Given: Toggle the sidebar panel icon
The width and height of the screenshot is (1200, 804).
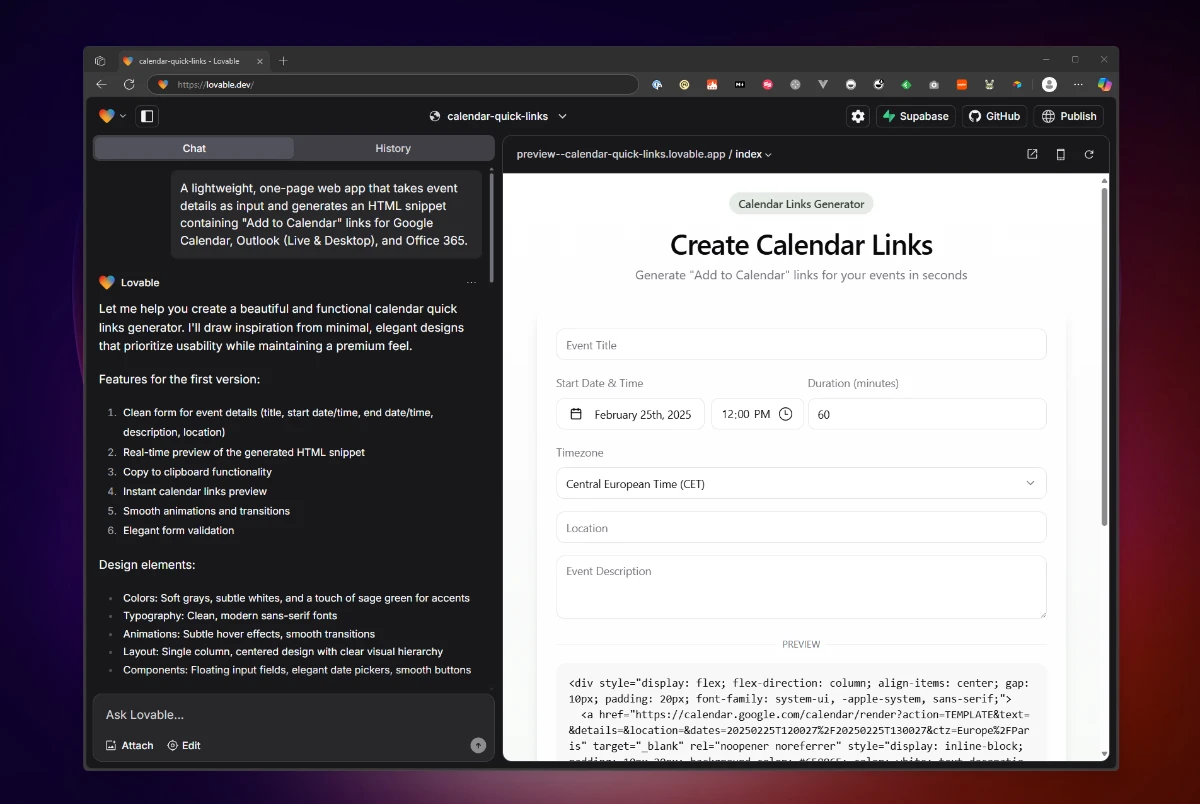Looking at the screenshot, I should (x=147, y=116).
